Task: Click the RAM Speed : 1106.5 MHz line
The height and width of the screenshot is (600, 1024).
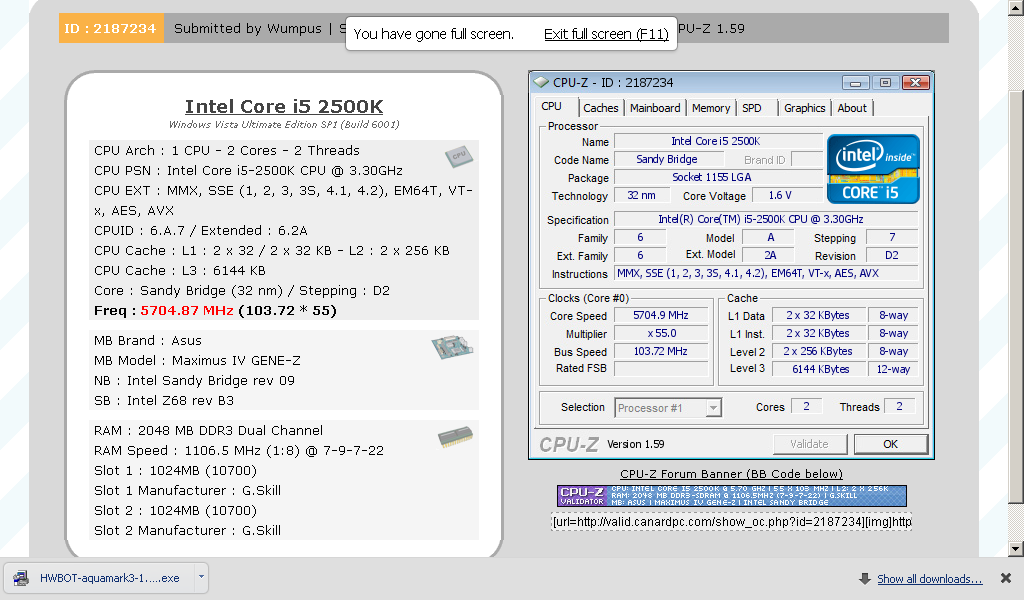Action: (x=239, y=450)
